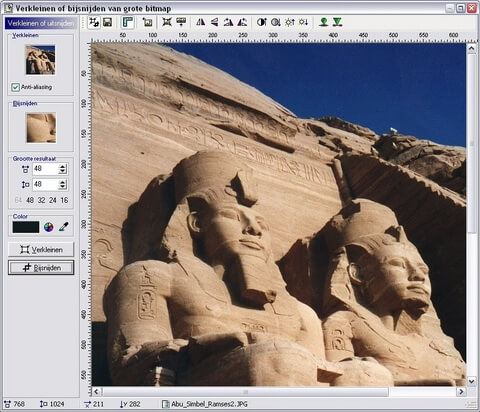Click the file icon beside the filename in status bar
Viewport: 480px width, 412px height.
click(x=166, y=404)
